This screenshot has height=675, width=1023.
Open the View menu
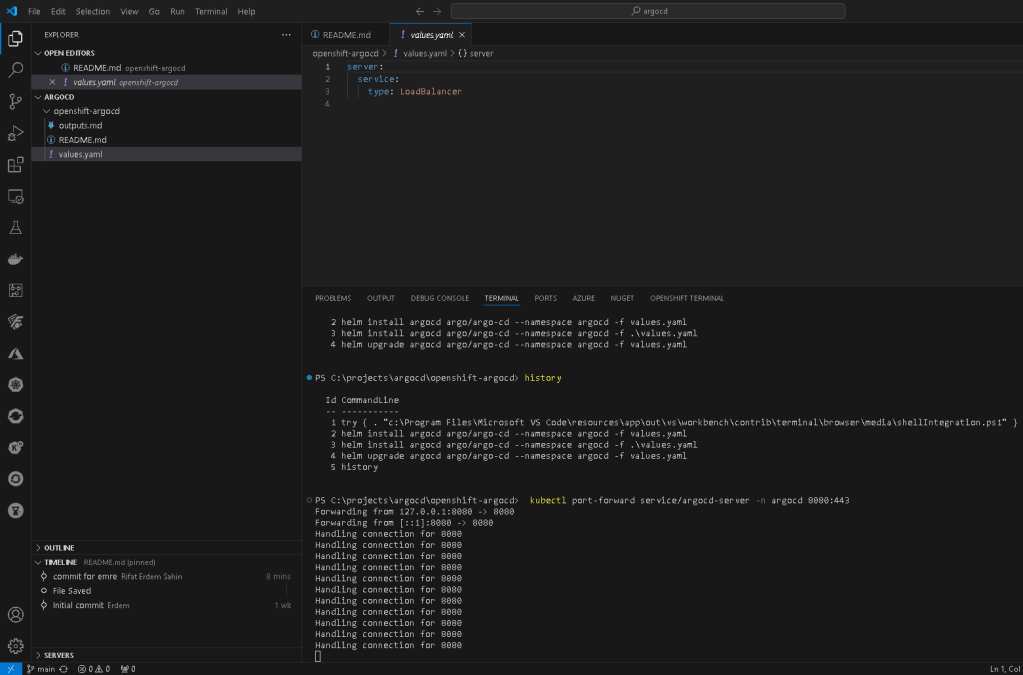coord(129,11)
